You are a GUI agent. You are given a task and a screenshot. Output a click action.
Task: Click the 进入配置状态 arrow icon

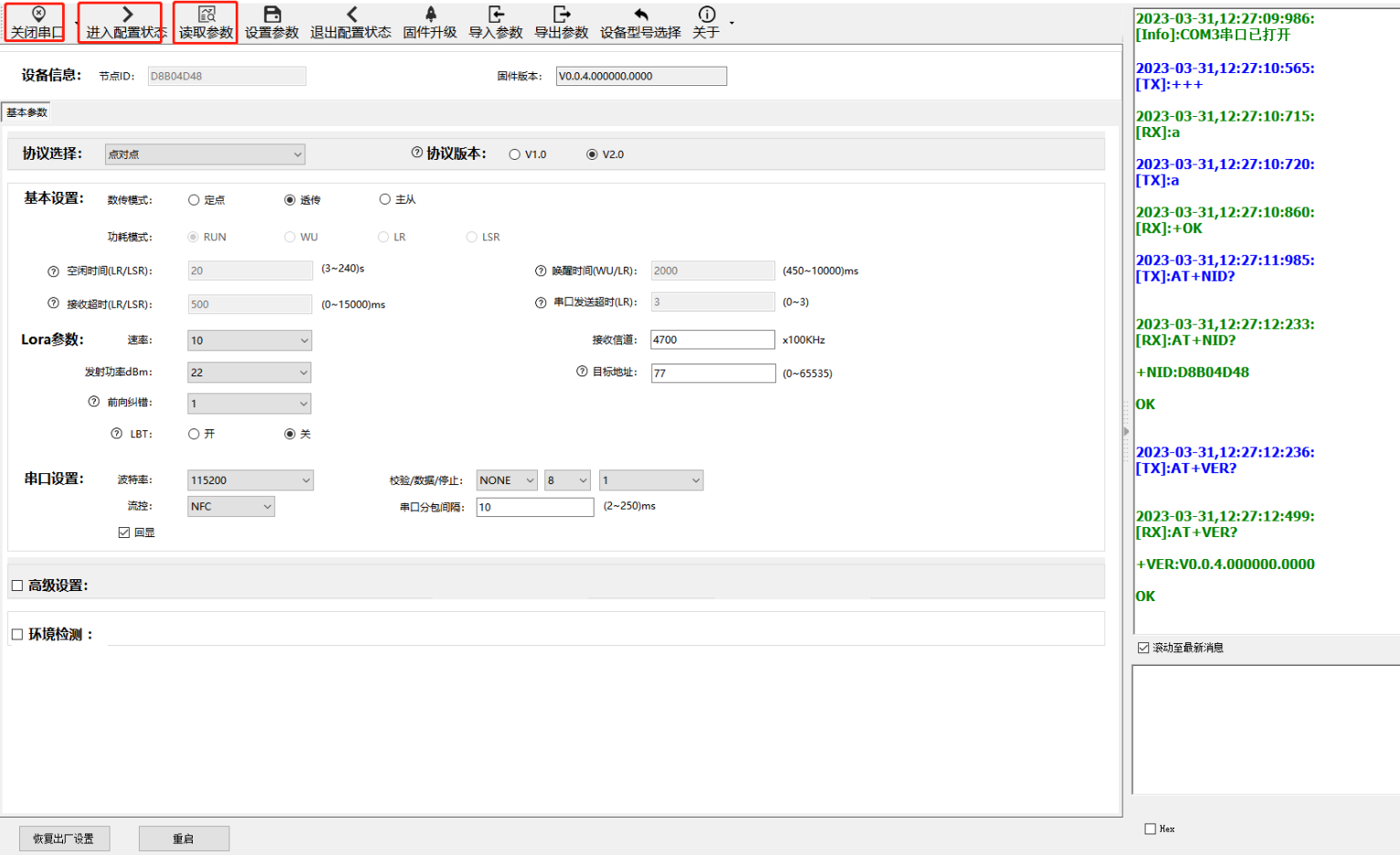[127, 15]
